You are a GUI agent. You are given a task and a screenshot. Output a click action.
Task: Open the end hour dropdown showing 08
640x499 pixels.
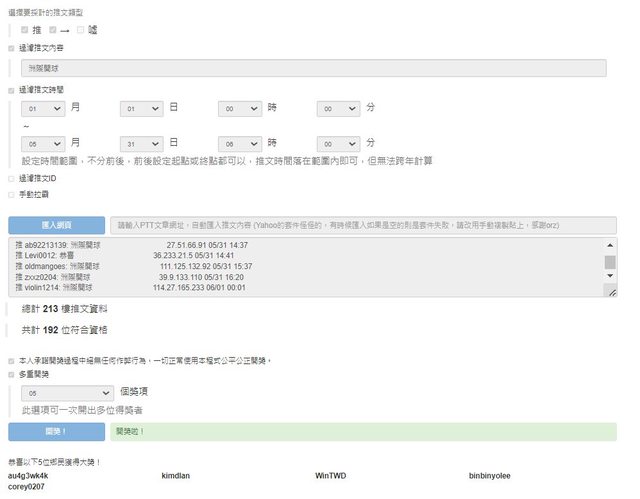coord(239,143)
